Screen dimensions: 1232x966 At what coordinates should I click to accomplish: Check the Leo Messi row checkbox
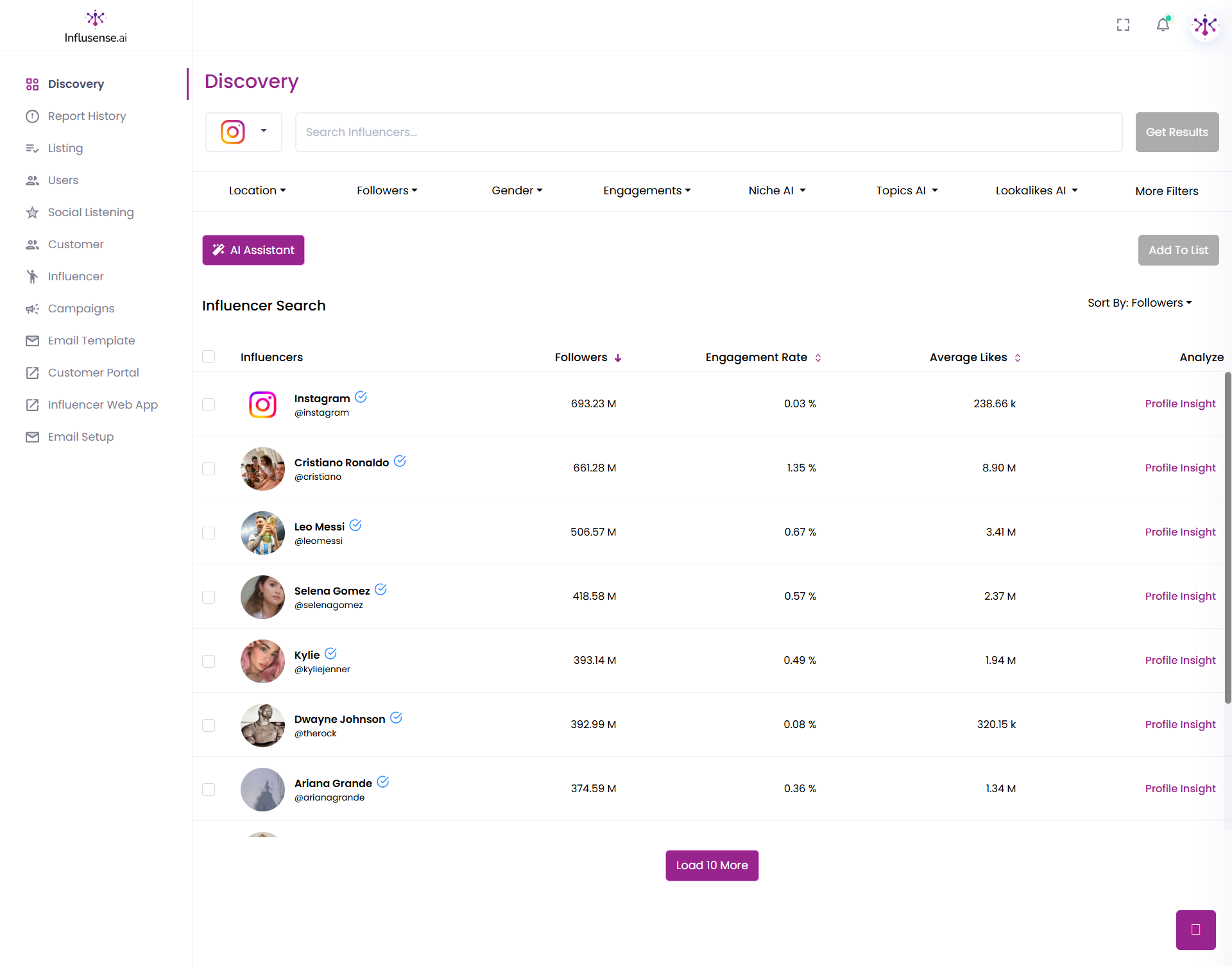pos(209,533)
